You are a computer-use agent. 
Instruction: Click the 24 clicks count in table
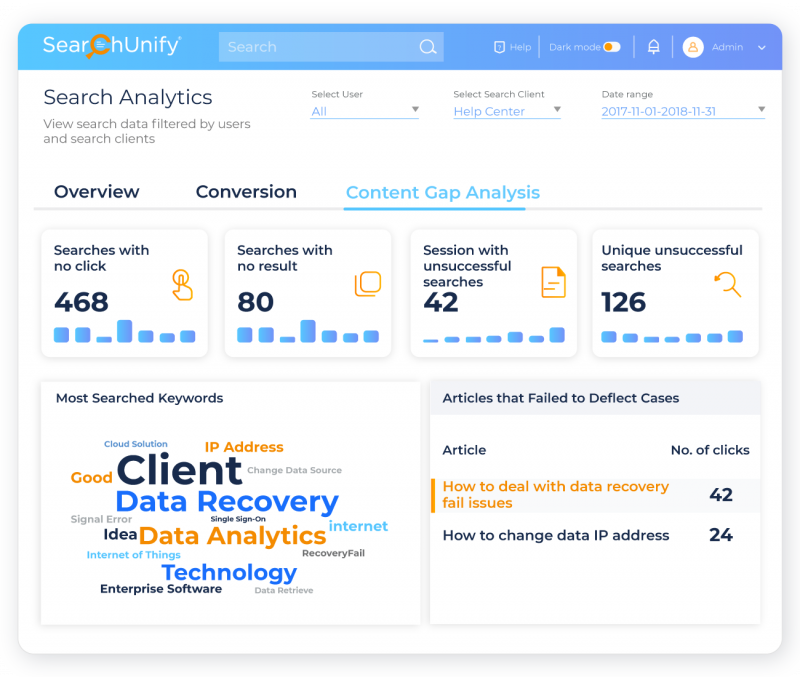tap(721, 535)
